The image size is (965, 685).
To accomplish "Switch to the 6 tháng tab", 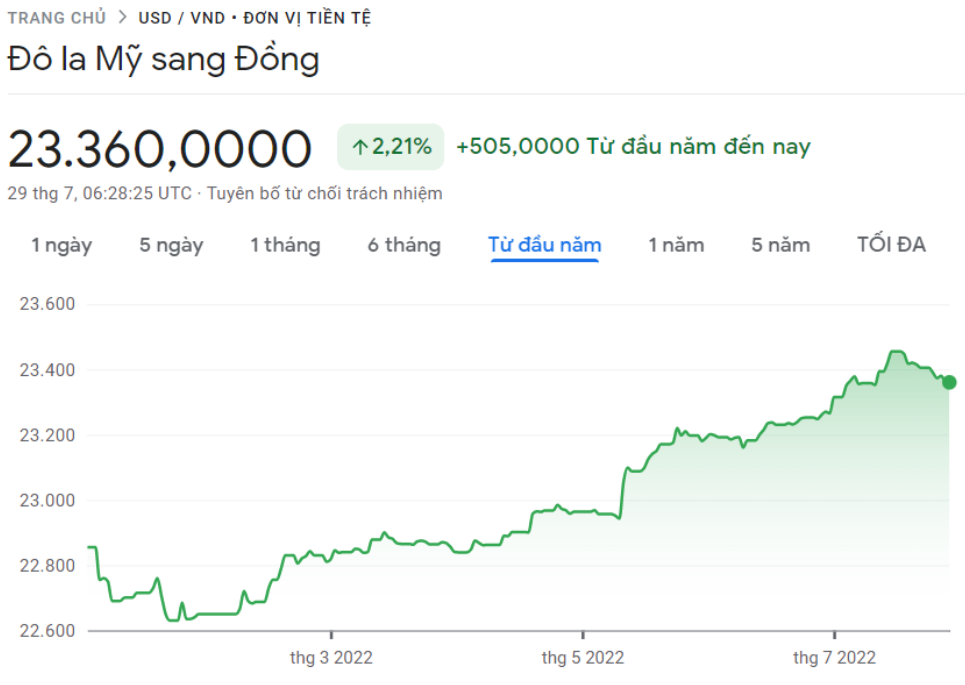I will (x=404, y=245).
